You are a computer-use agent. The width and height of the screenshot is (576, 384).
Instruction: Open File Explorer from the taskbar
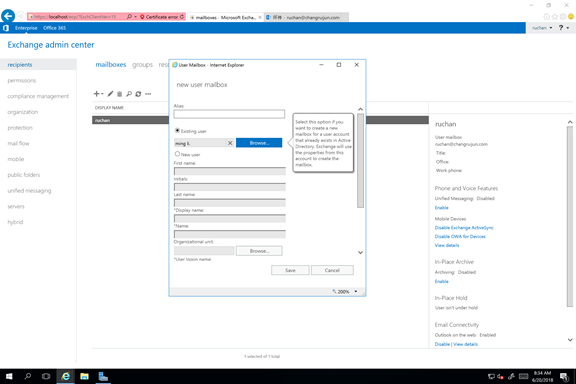84,376
